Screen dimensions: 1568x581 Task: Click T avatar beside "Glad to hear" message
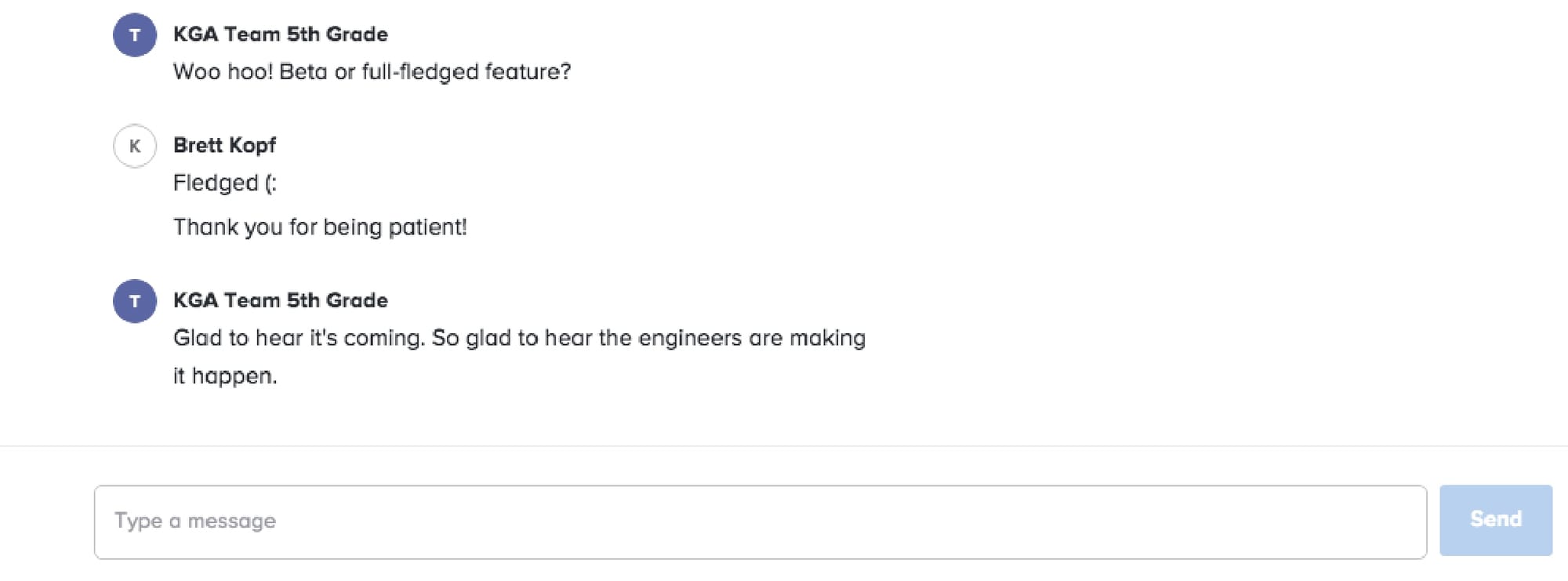(x=135, y=301)
